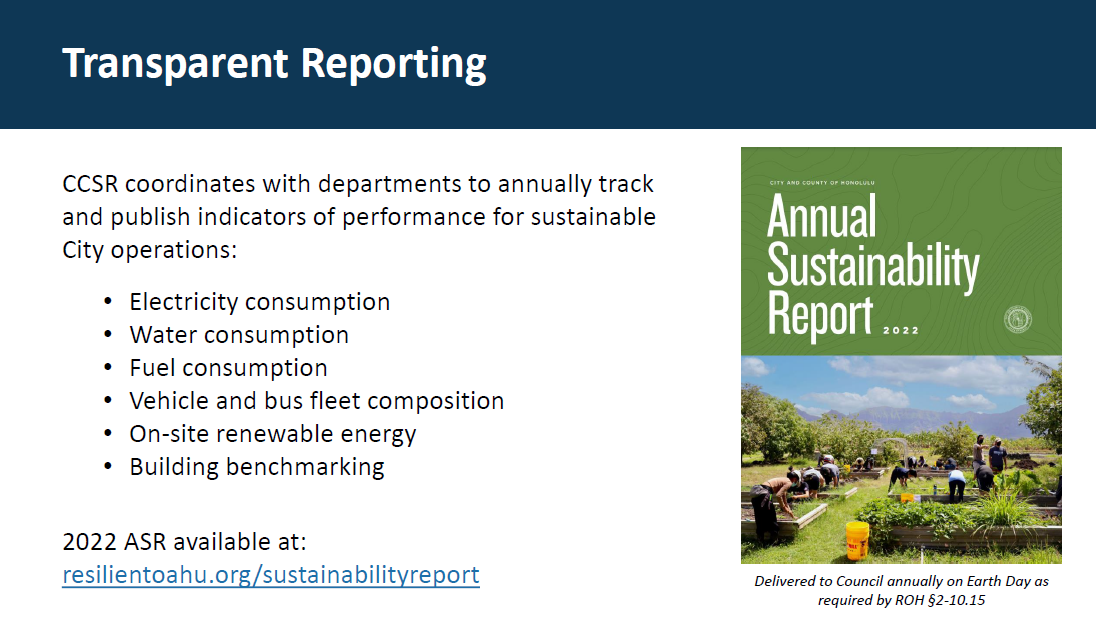The height and width of the screenshot is (618, 1096).
Task: Click the '2022 ASR available at:' text
Action: tap(185, 542)
